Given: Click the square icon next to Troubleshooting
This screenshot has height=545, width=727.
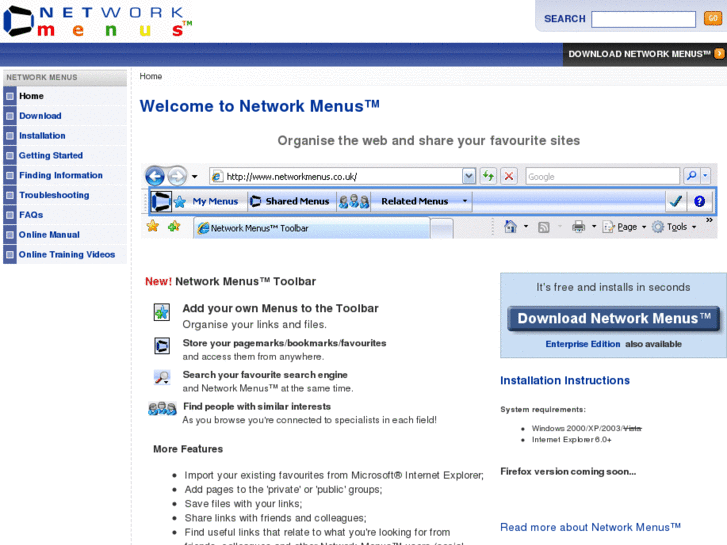Looking at the screenshot, I should click(10, 195).
